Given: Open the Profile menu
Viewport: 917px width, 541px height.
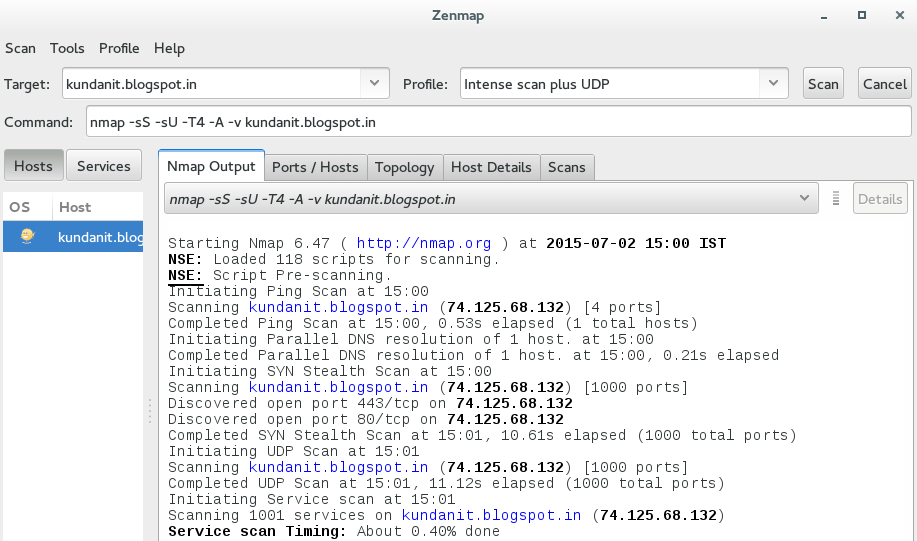Looking at the screenshot, I should [x=119, y=48].
